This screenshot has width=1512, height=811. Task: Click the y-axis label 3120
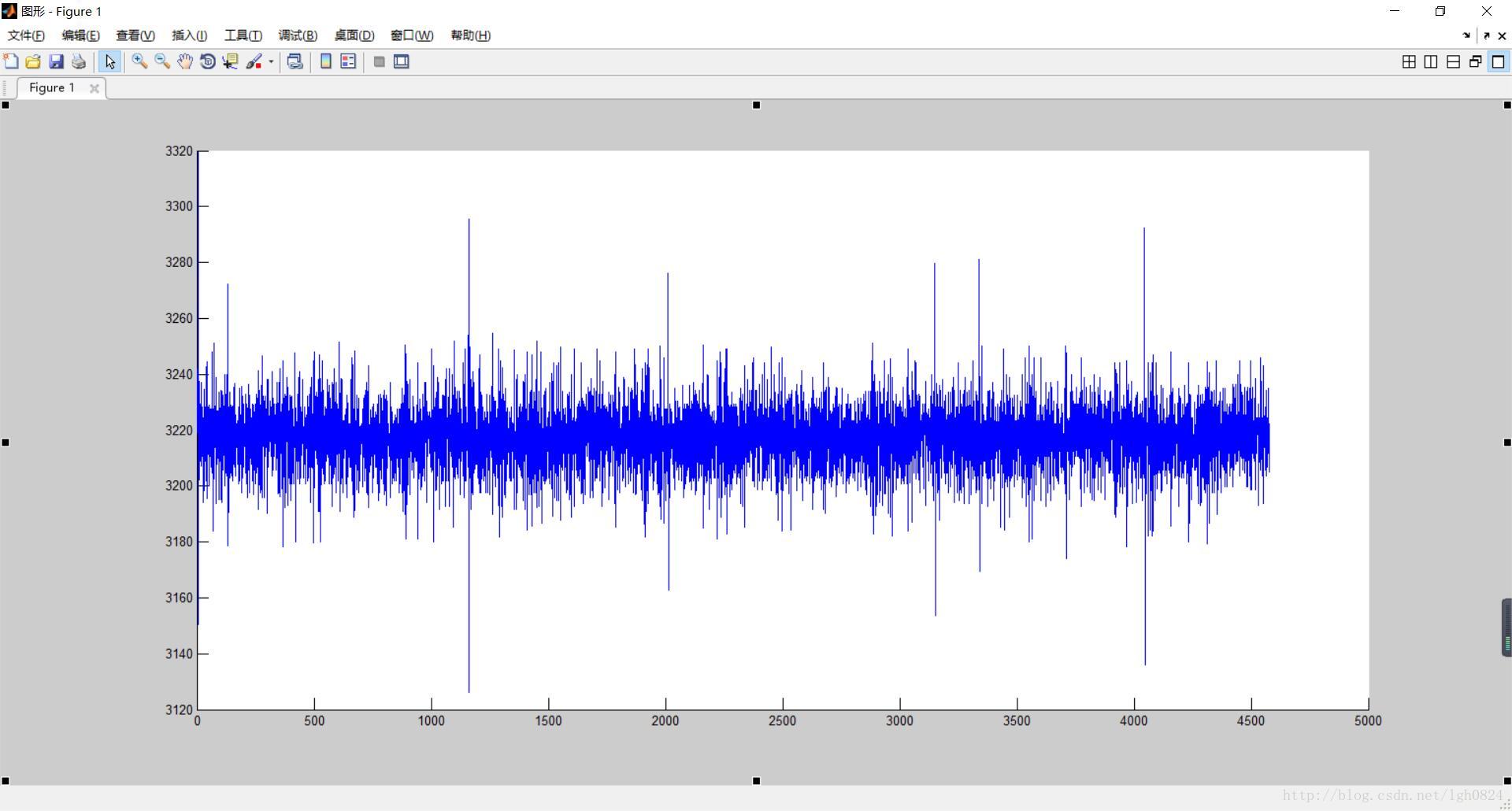179,709
